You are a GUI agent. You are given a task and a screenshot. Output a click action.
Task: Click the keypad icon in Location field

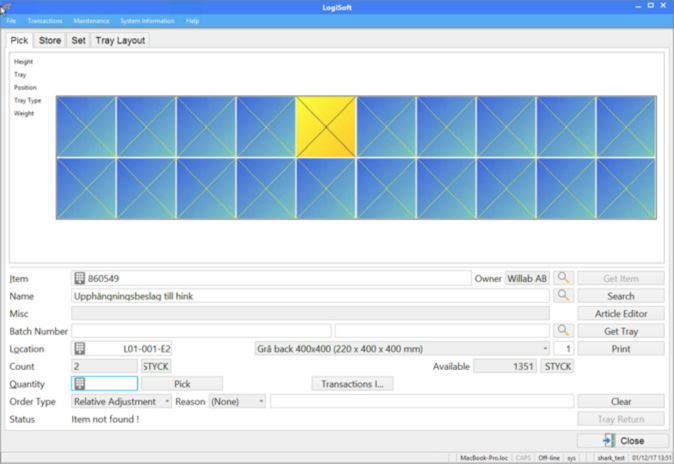(x=80, y=348)
